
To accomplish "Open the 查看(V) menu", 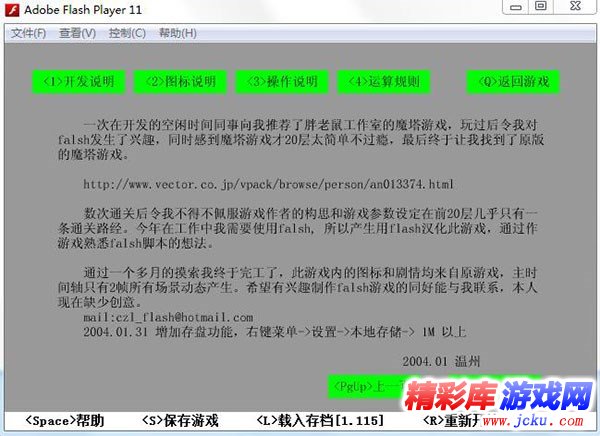I will (x=77, y=33).
